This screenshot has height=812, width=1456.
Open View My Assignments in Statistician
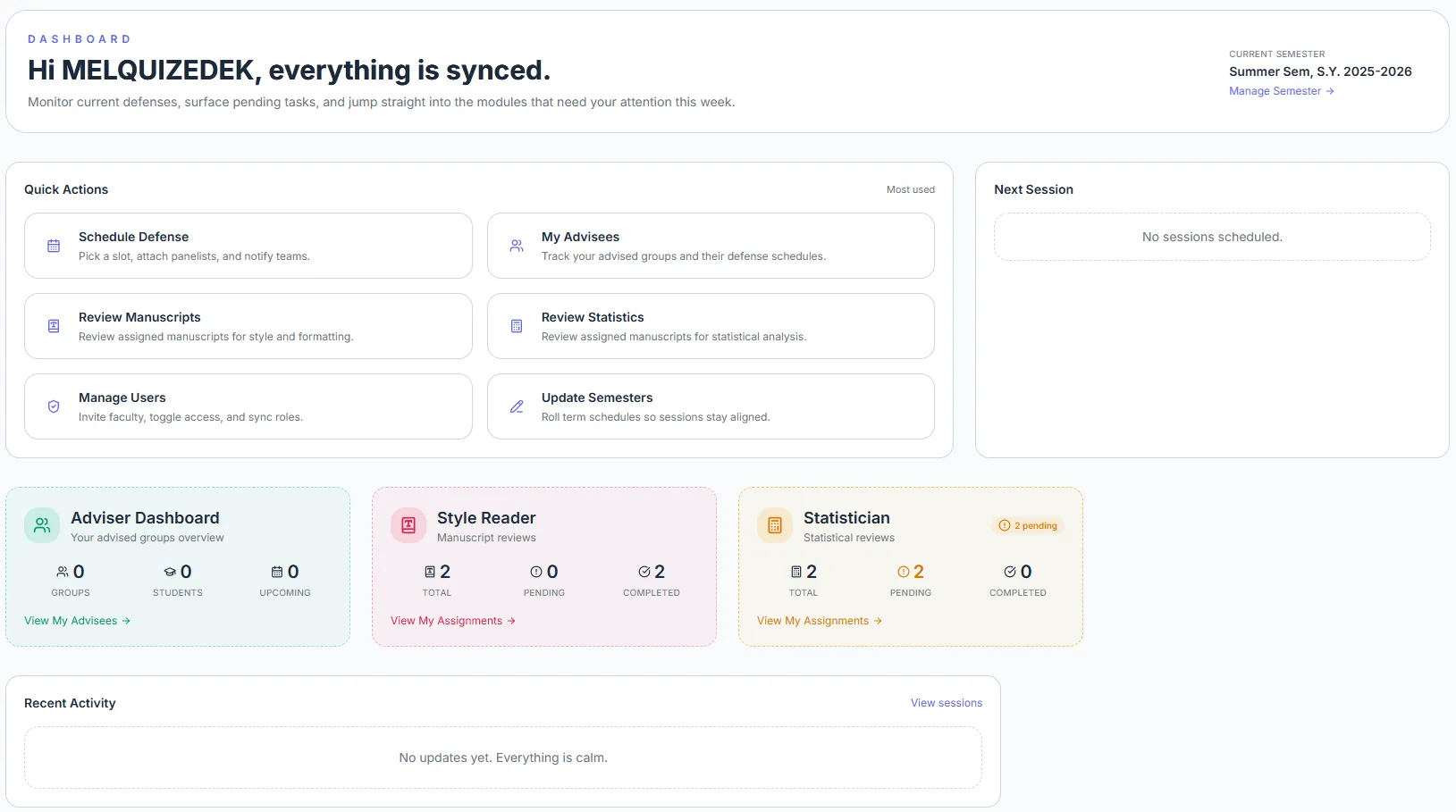click(820, 621)
